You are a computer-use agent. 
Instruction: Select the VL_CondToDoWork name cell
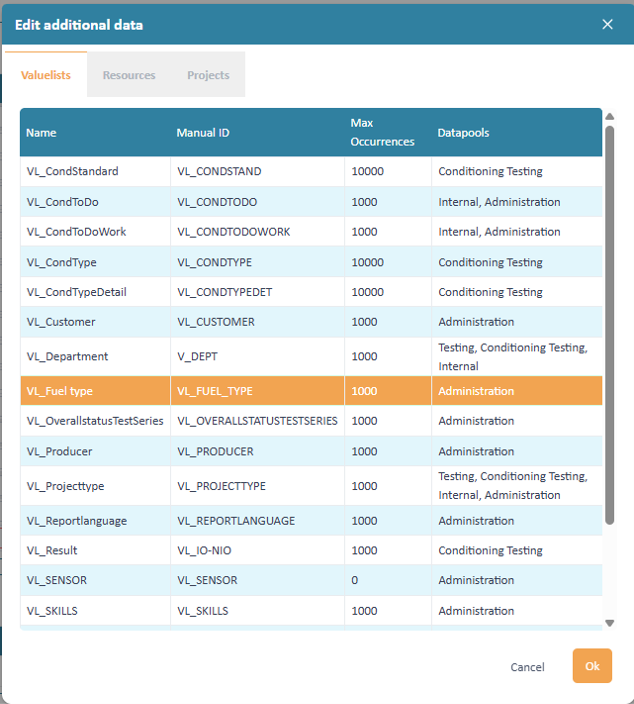[x=95, y=232]
